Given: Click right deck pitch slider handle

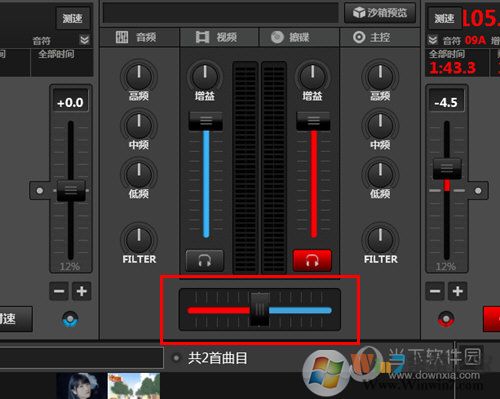Looking at the screenshot, I should point(447,169).
